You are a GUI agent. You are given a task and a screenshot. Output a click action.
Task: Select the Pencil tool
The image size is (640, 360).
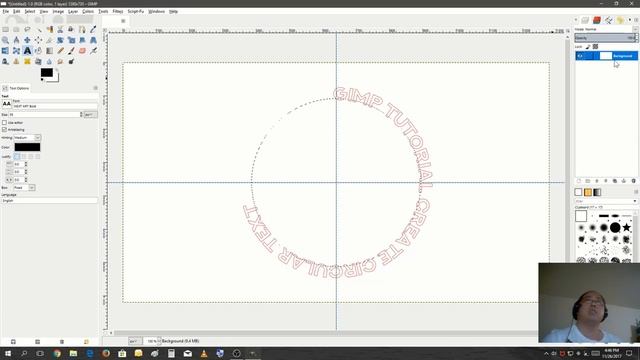60,51
